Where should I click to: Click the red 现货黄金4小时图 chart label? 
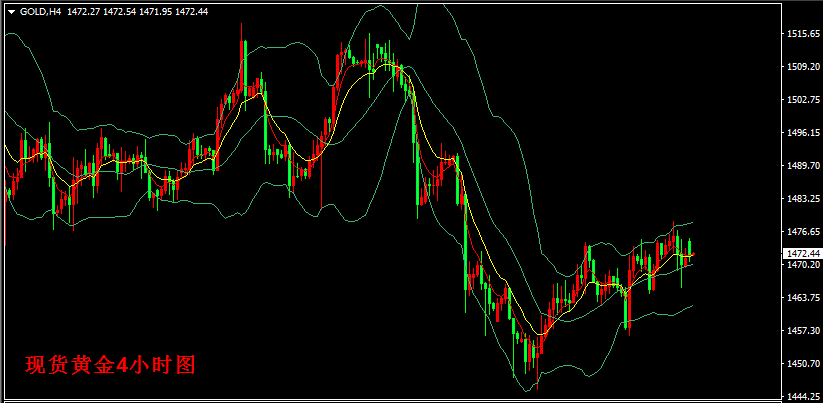(x=110, y=365)
